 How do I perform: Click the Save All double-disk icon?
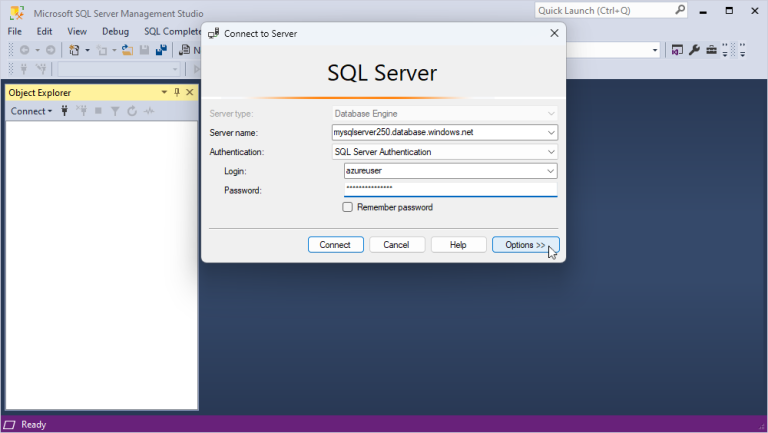pos(161,50)
